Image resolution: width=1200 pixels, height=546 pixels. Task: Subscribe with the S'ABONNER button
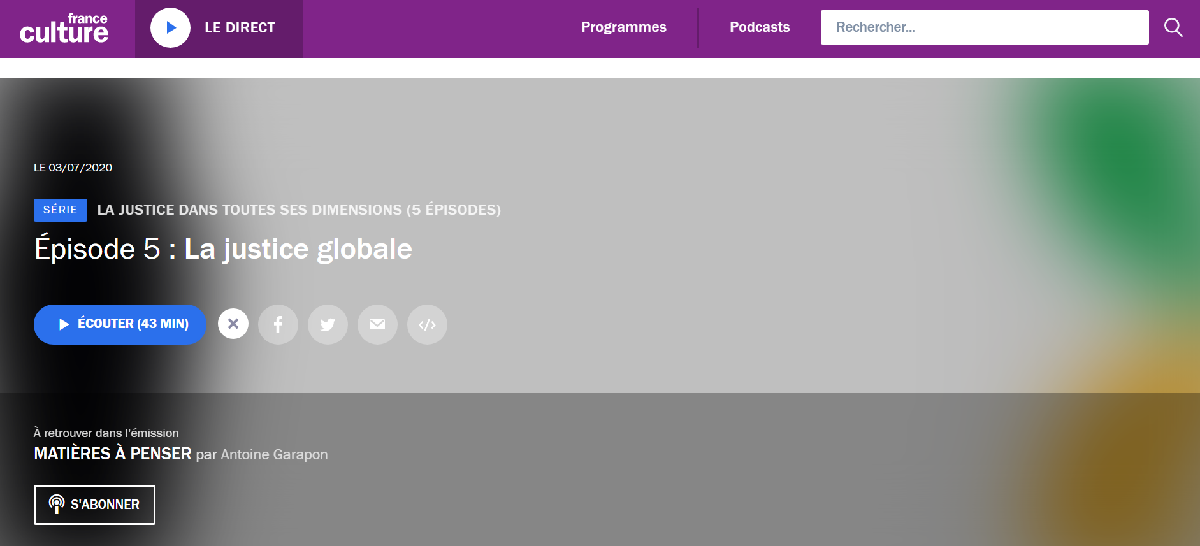[94, 504]
